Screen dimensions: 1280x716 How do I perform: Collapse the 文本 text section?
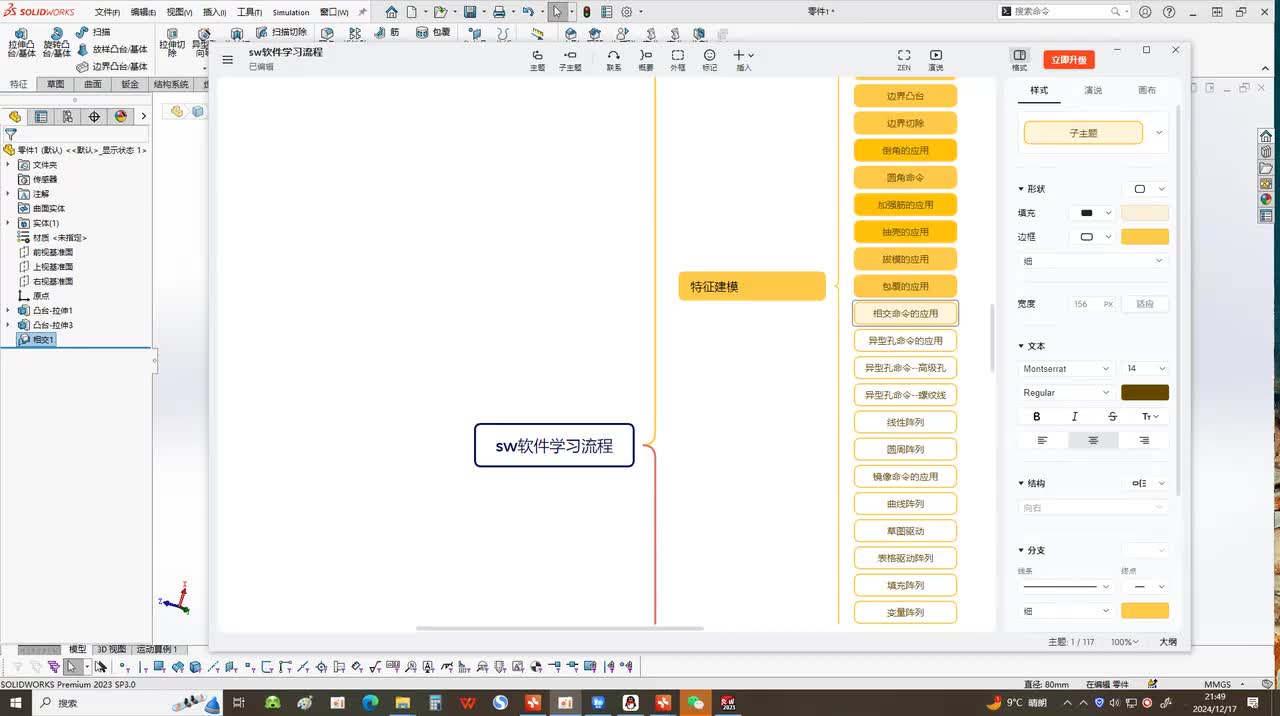point(1021,346)
